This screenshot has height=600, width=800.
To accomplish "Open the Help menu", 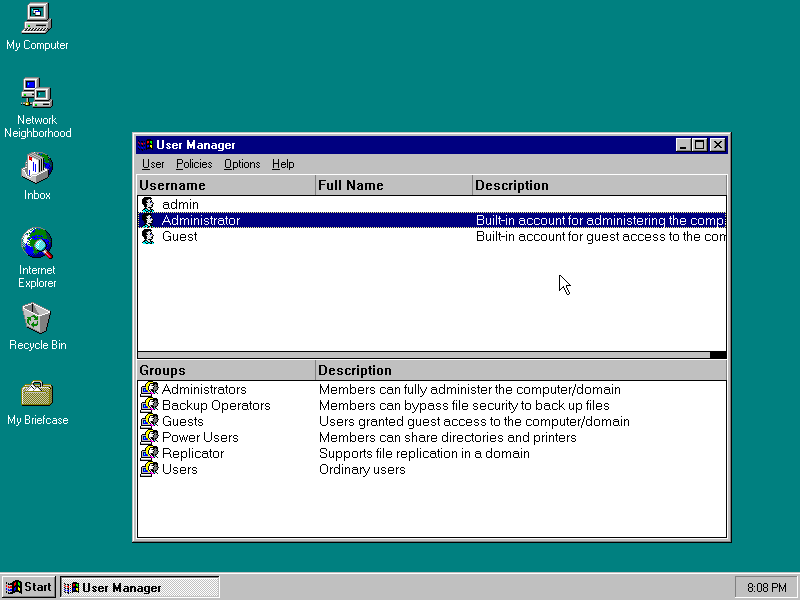I will [x=283, y=164].
